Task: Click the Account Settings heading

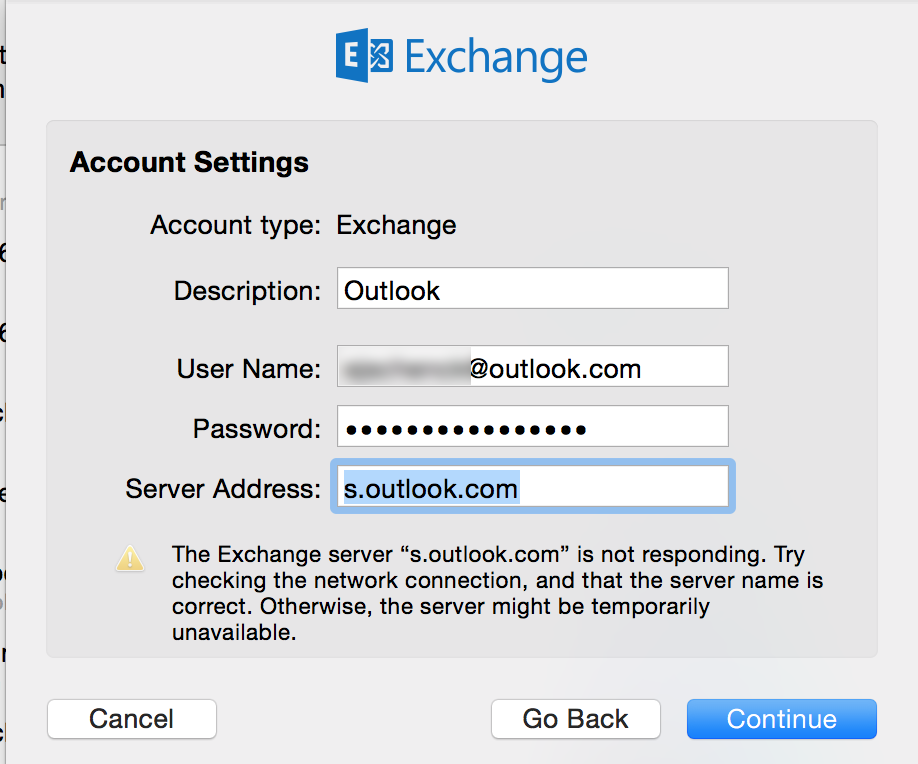Action: coord(189,162)
